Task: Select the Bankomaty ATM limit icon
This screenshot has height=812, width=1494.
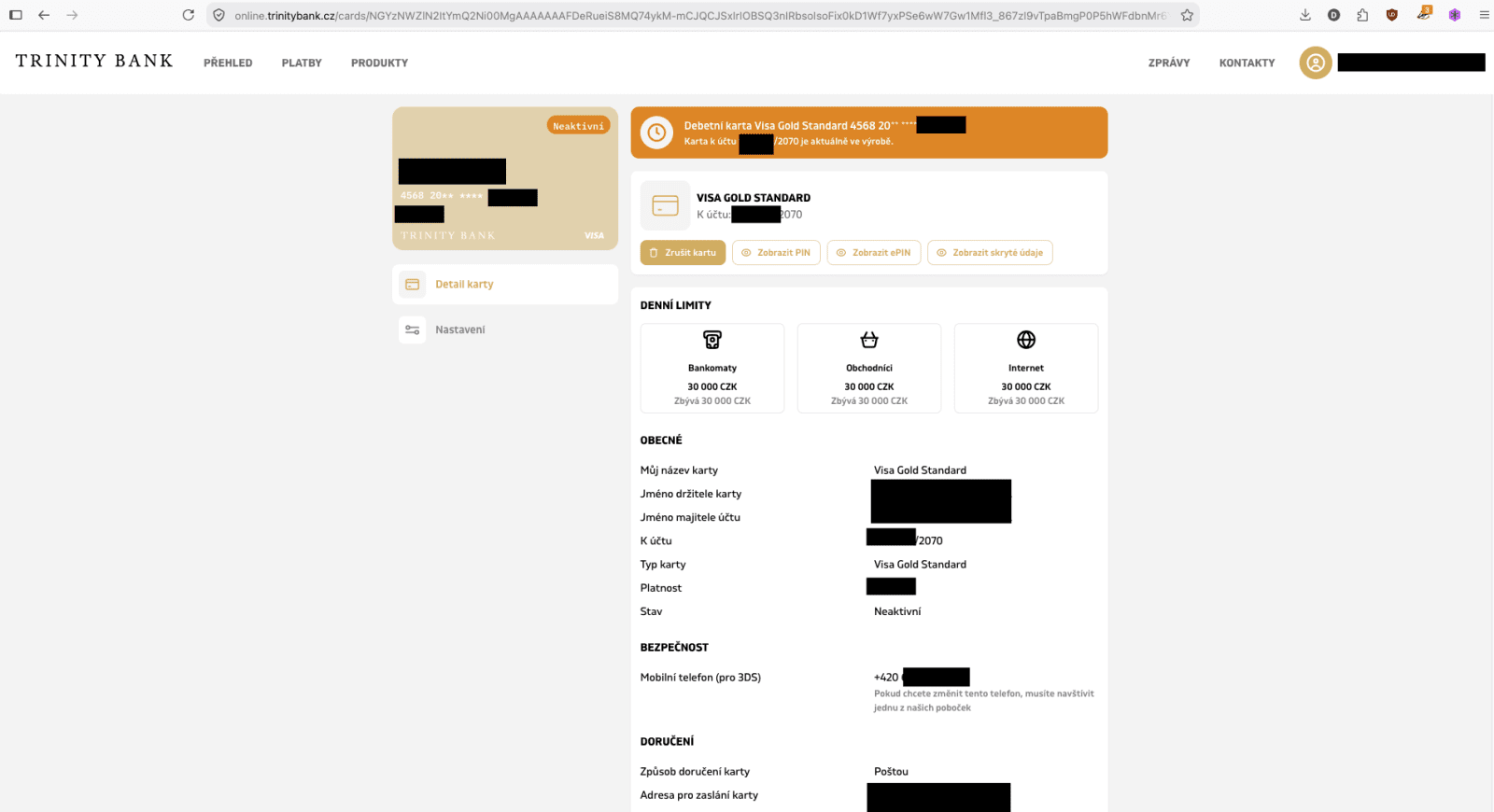Action: point(712,340)
